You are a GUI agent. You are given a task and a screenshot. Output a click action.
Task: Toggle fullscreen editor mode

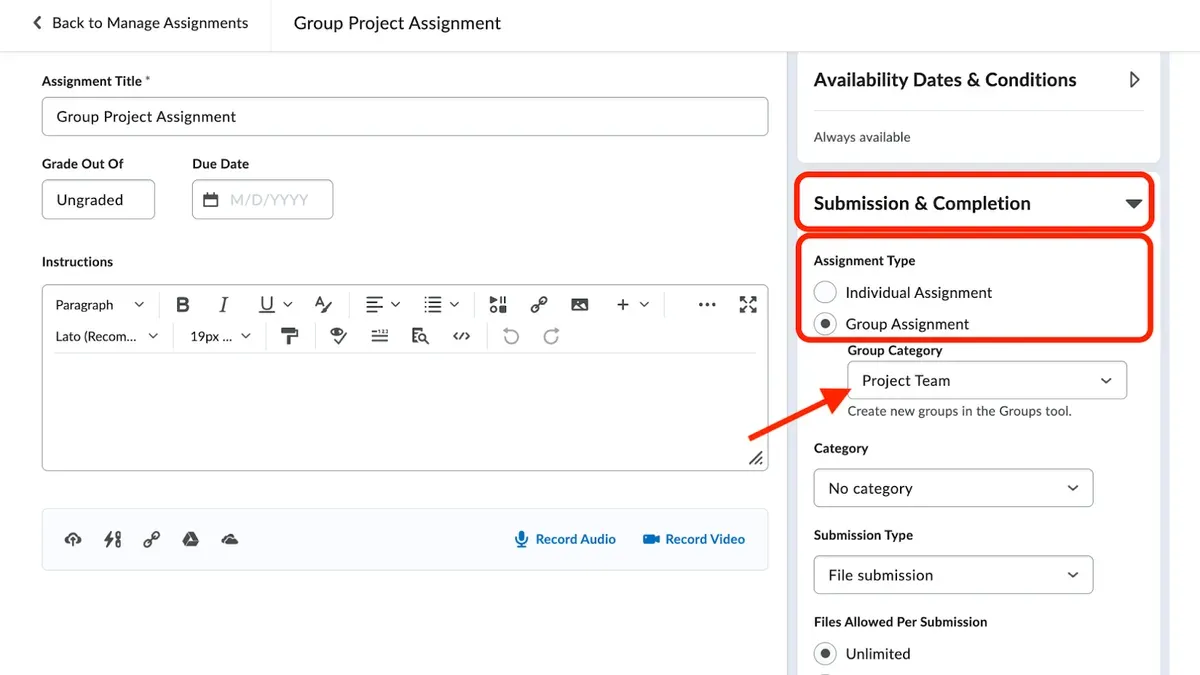[x=748, y=305]
